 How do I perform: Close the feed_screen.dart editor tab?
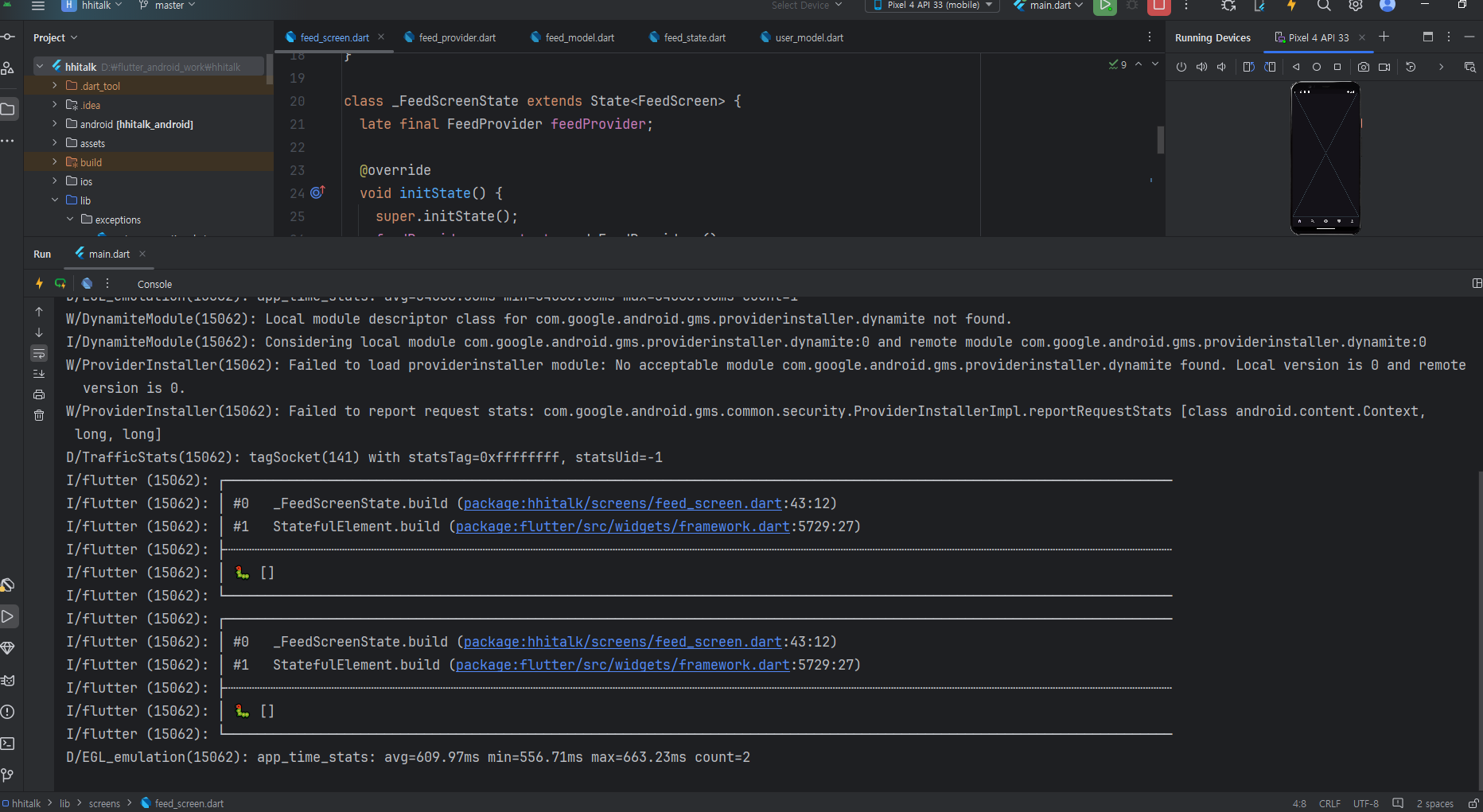381,37
